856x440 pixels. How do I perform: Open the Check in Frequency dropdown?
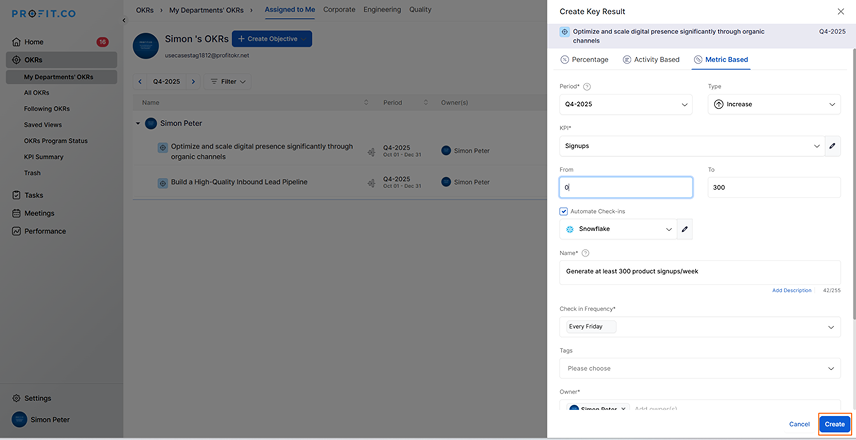(x=700, y=327)
